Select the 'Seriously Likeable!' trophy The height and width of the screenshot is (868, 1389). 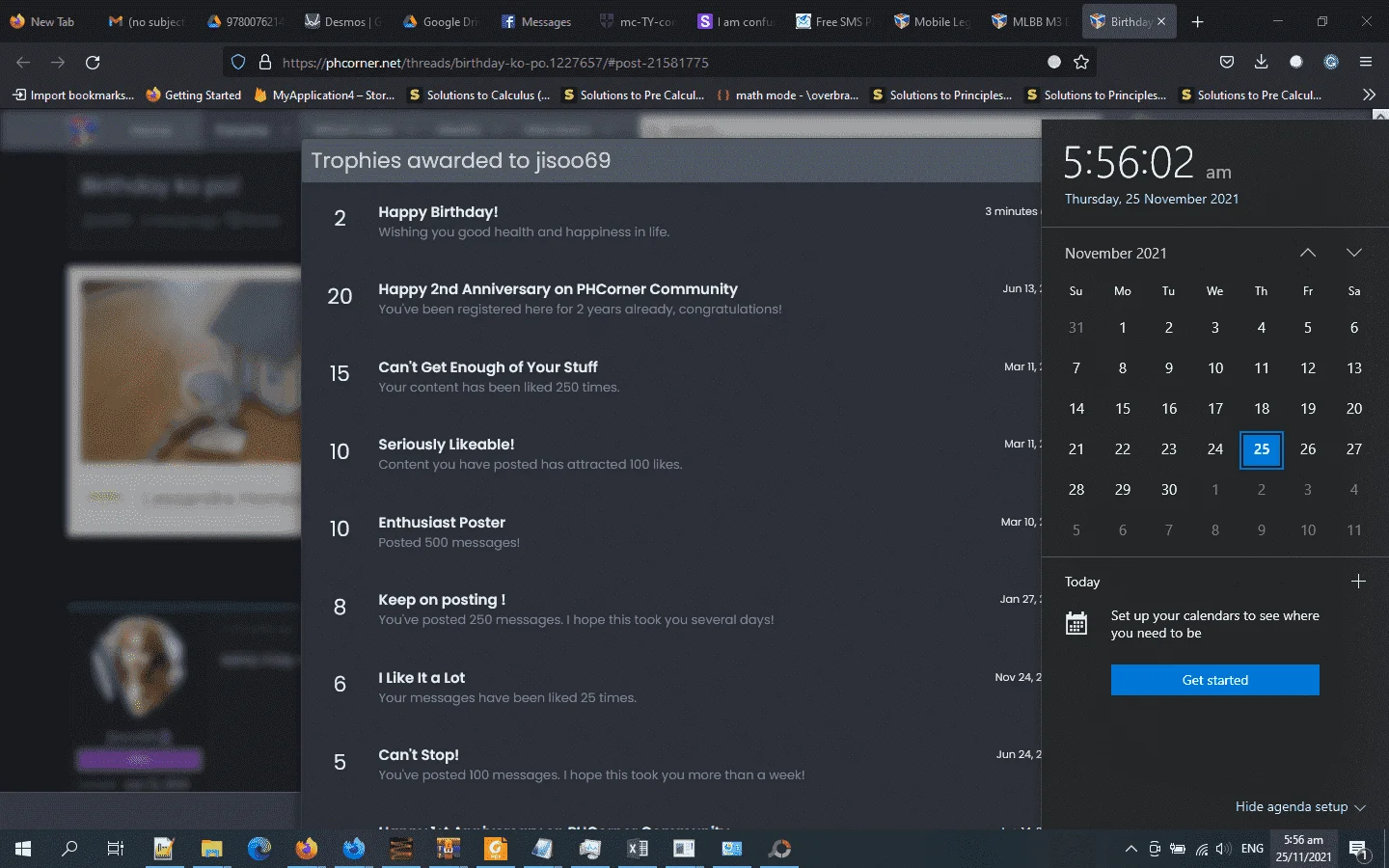(446, 444)
